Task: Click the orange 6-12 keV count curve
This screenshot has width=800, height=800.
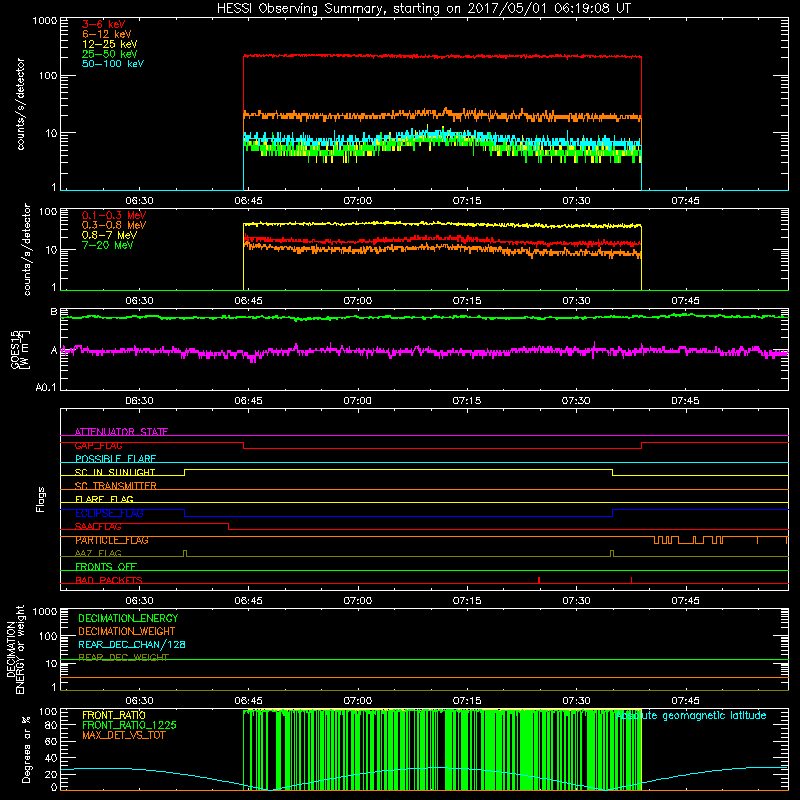Action: (x=442, y=115)
